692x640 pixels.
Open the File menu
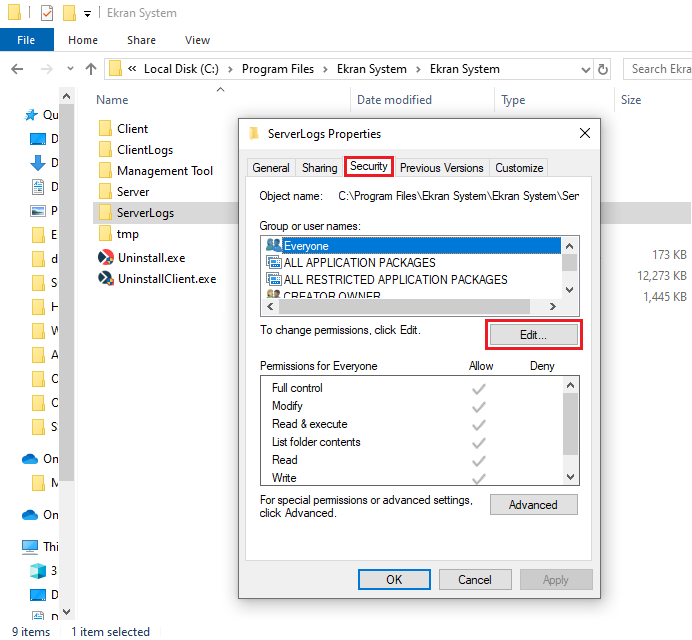coord(26,40)
